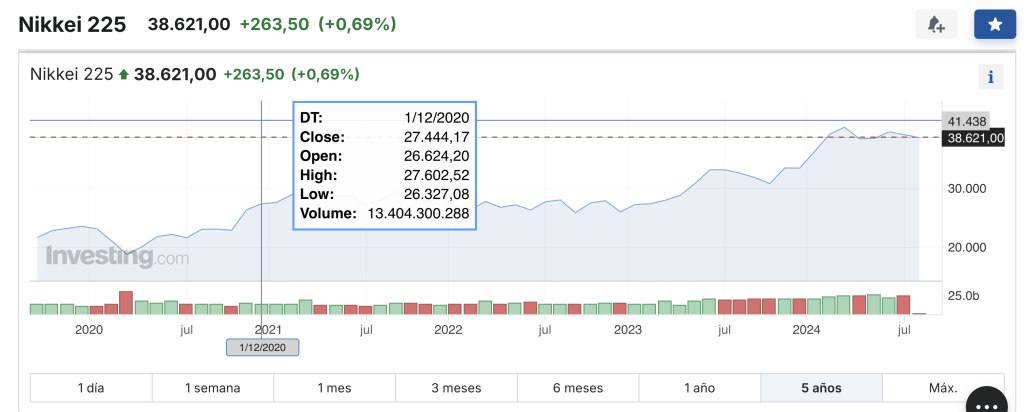1024x412 pixels.
Task: Switch to the 1 día timeframe
Action: (x=91, y=388)
